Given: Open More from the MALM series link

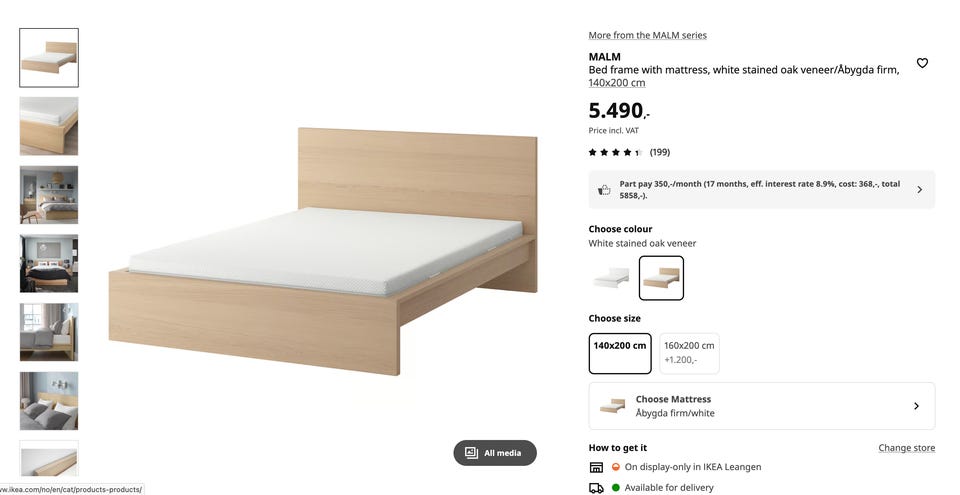Looking at the screenshot, I should pos(648,36).
